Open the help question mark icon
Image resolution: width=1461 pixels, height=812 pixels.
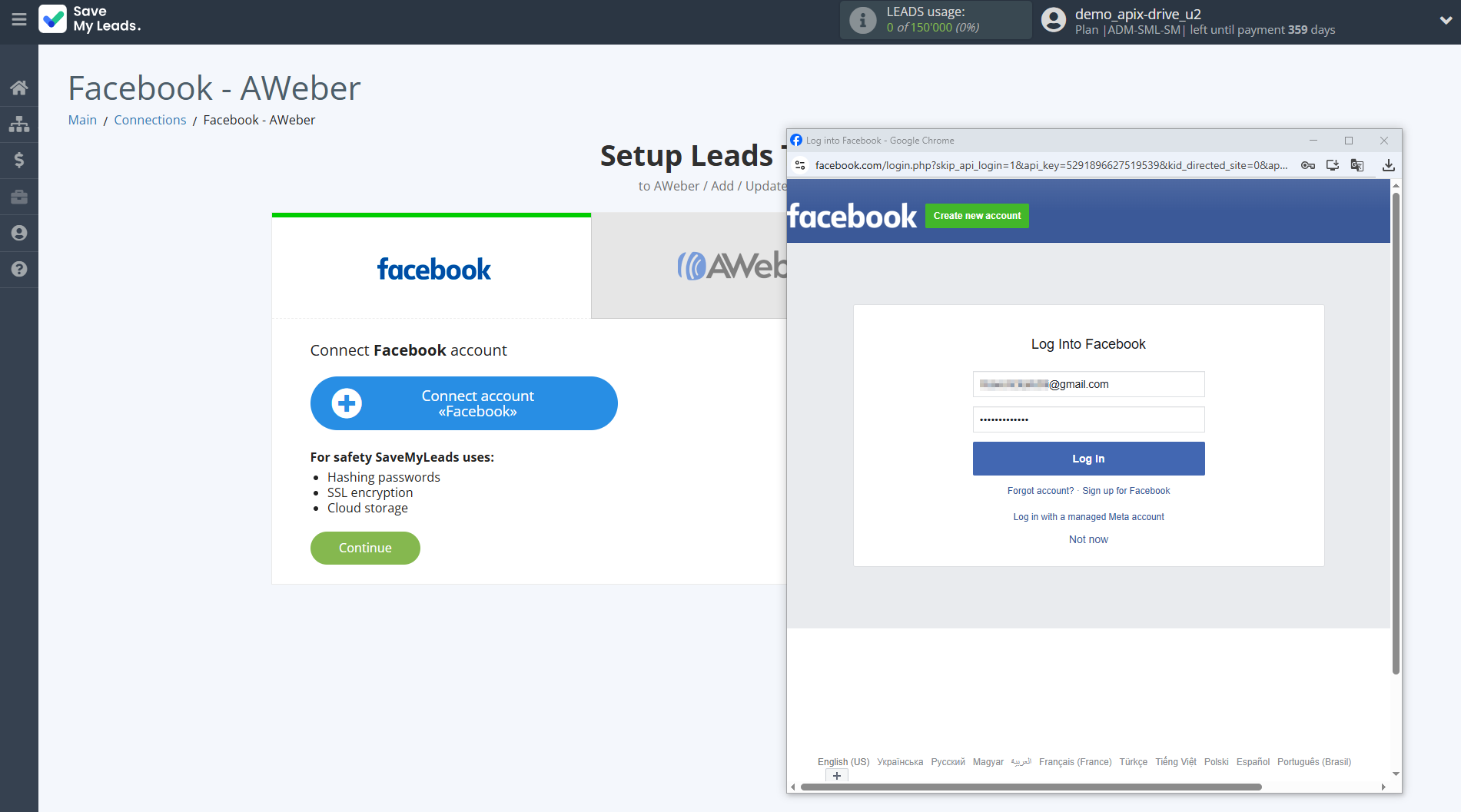click(x=19, y=269)
